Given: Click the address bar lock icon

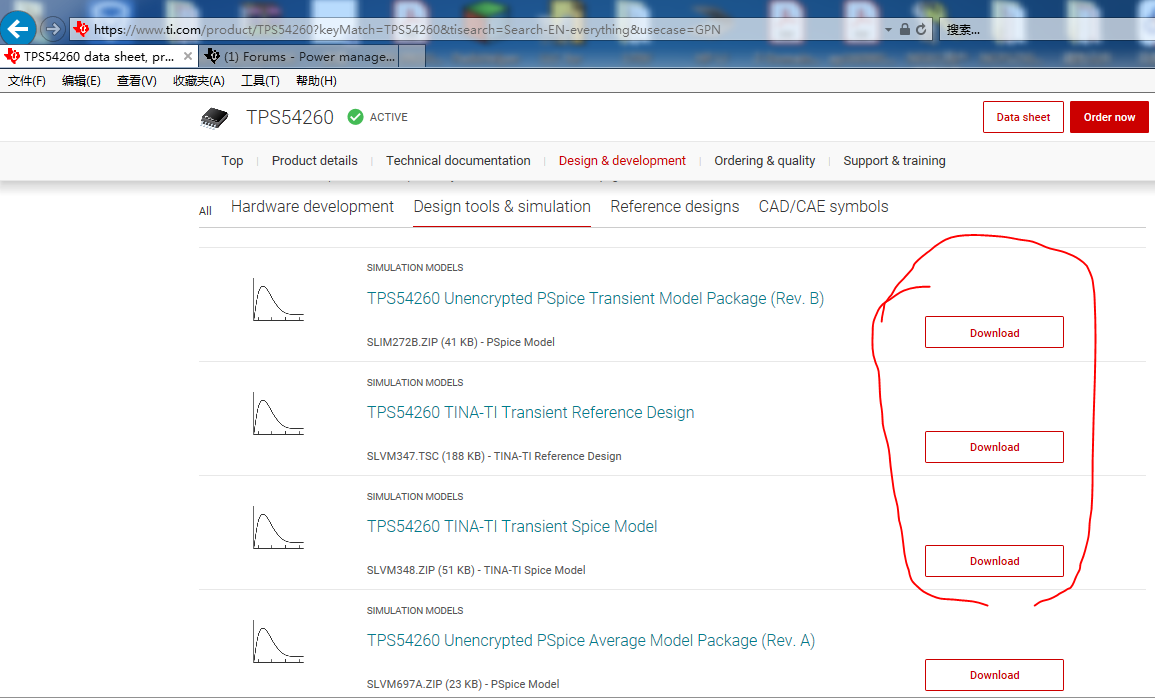Looking at the screenshot, I should [x=905, y=29].
